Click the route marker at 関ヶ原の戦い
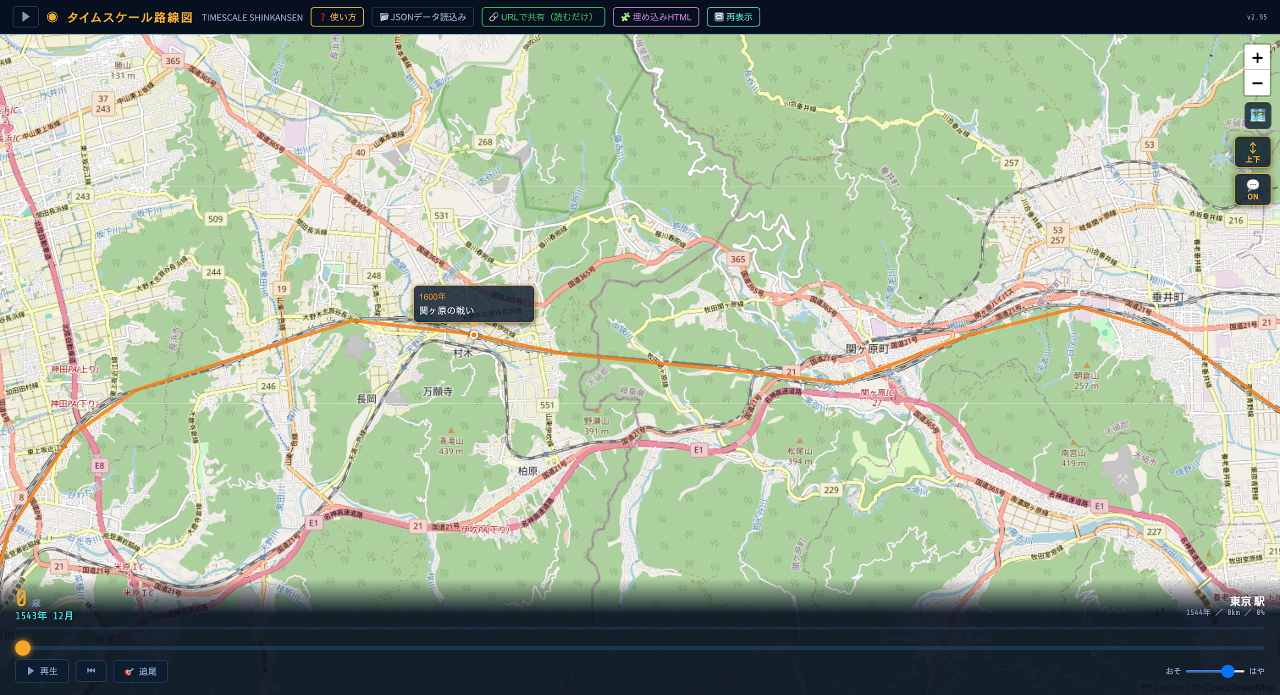 (x=474, y=335)
